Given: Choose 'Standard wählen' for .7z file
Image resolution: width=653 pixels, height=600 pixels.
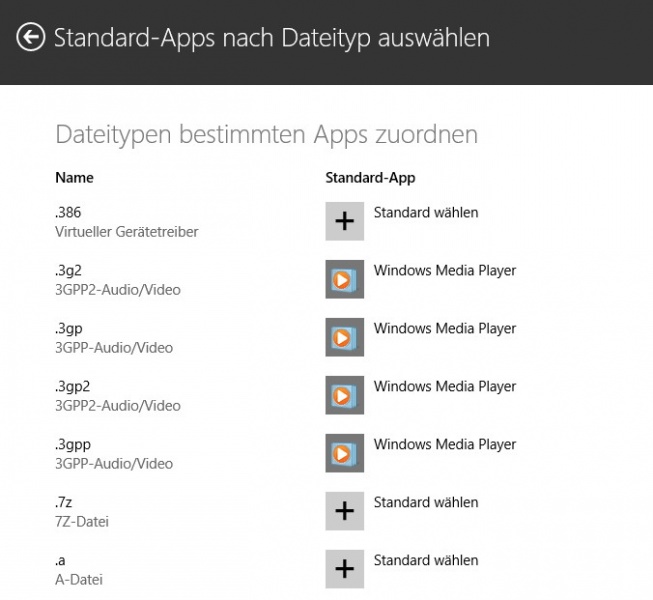Looking at the screenshot, I should (426, 502).
